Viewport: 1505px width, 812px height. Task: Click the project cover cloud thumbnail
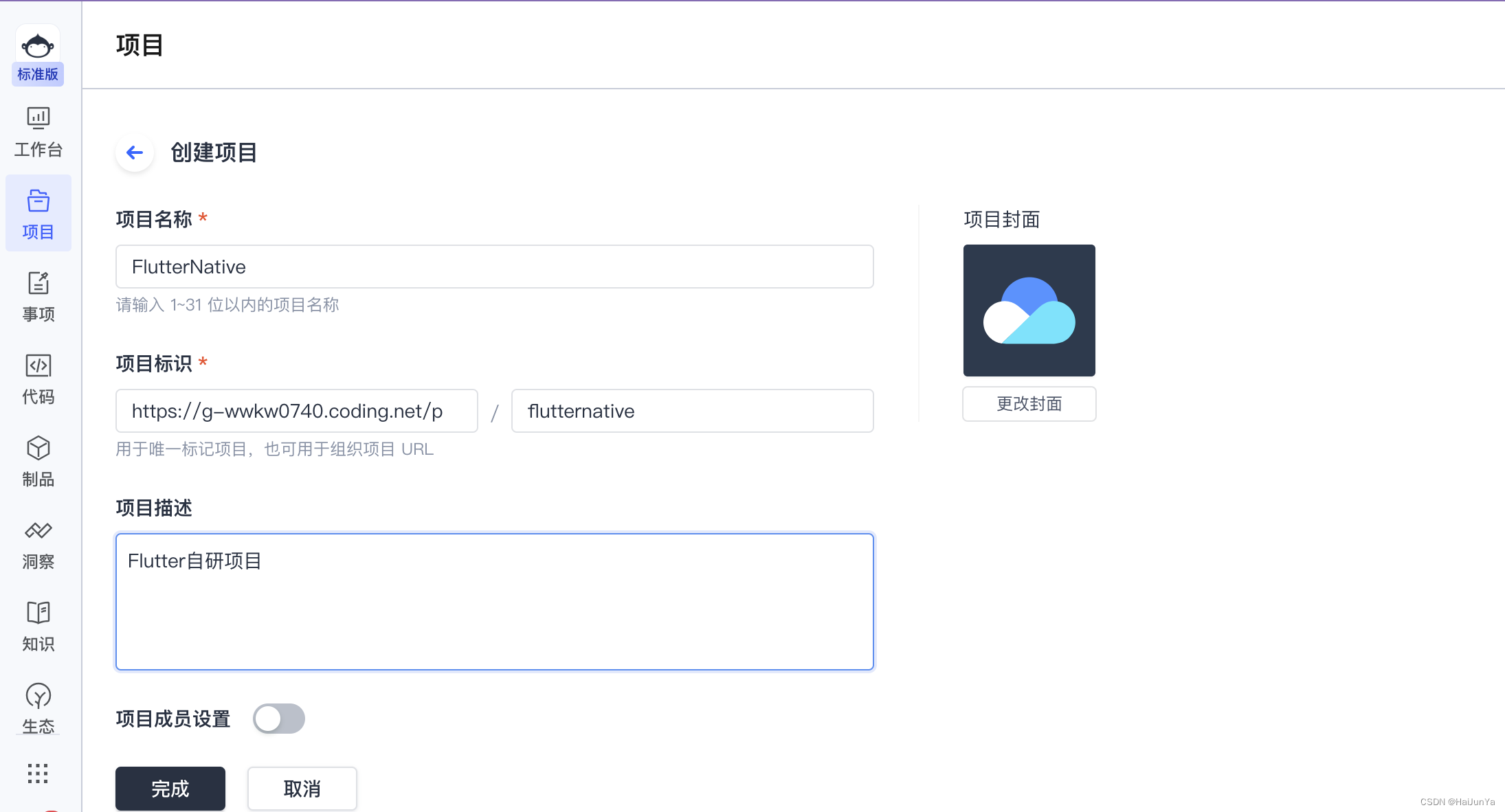point(1029,311)
